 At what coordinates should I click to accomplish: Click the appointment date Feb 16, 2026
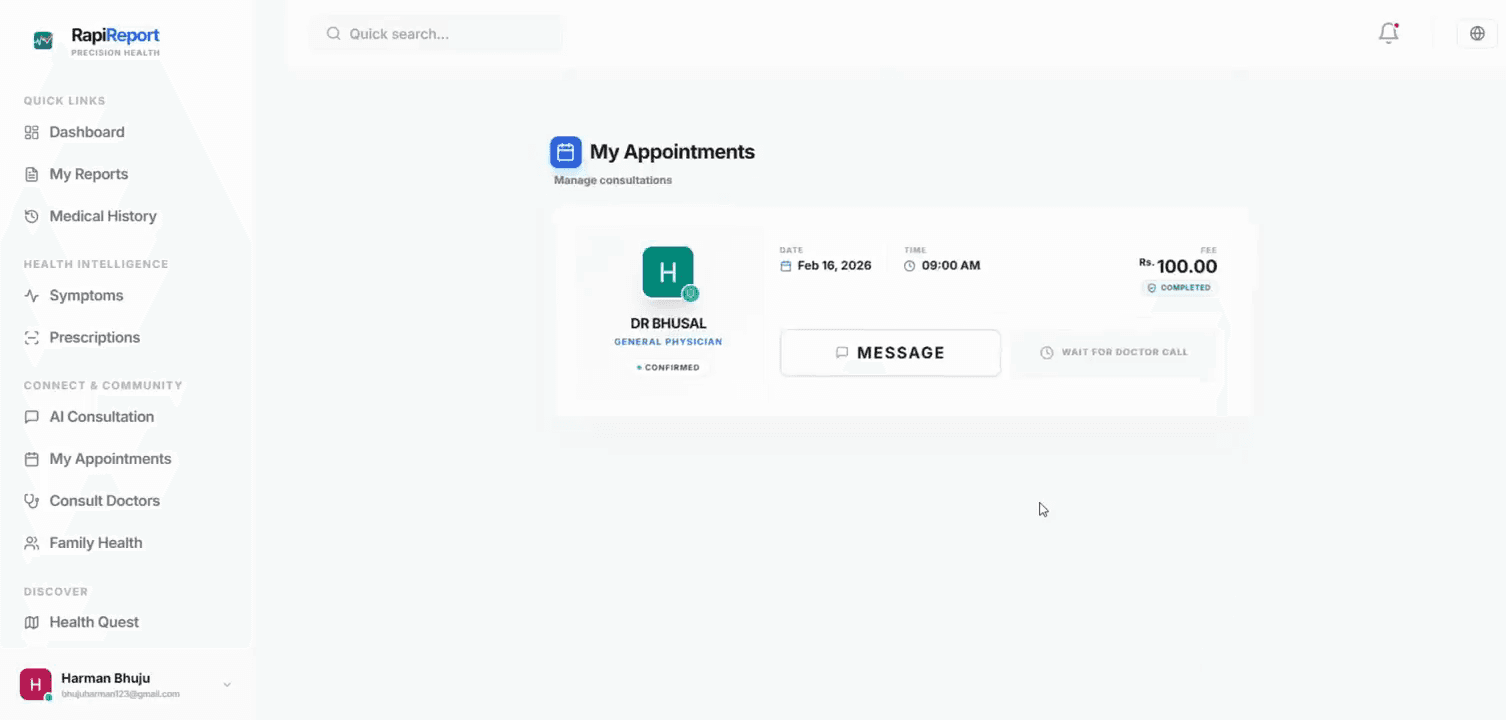point(834,266)
